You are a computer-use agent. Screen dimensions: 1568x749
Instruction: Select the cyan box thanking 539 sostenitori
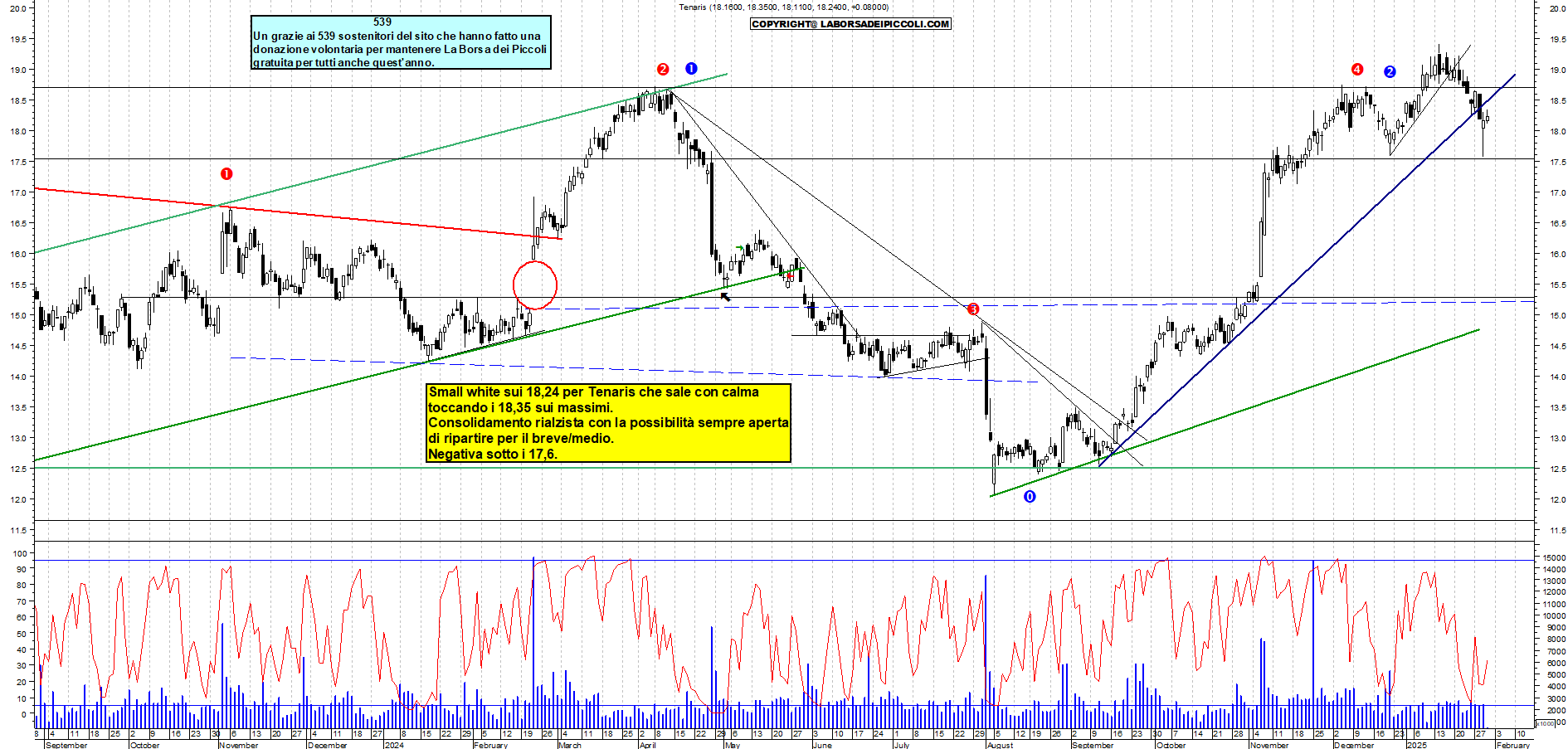[x=401, y=42]
